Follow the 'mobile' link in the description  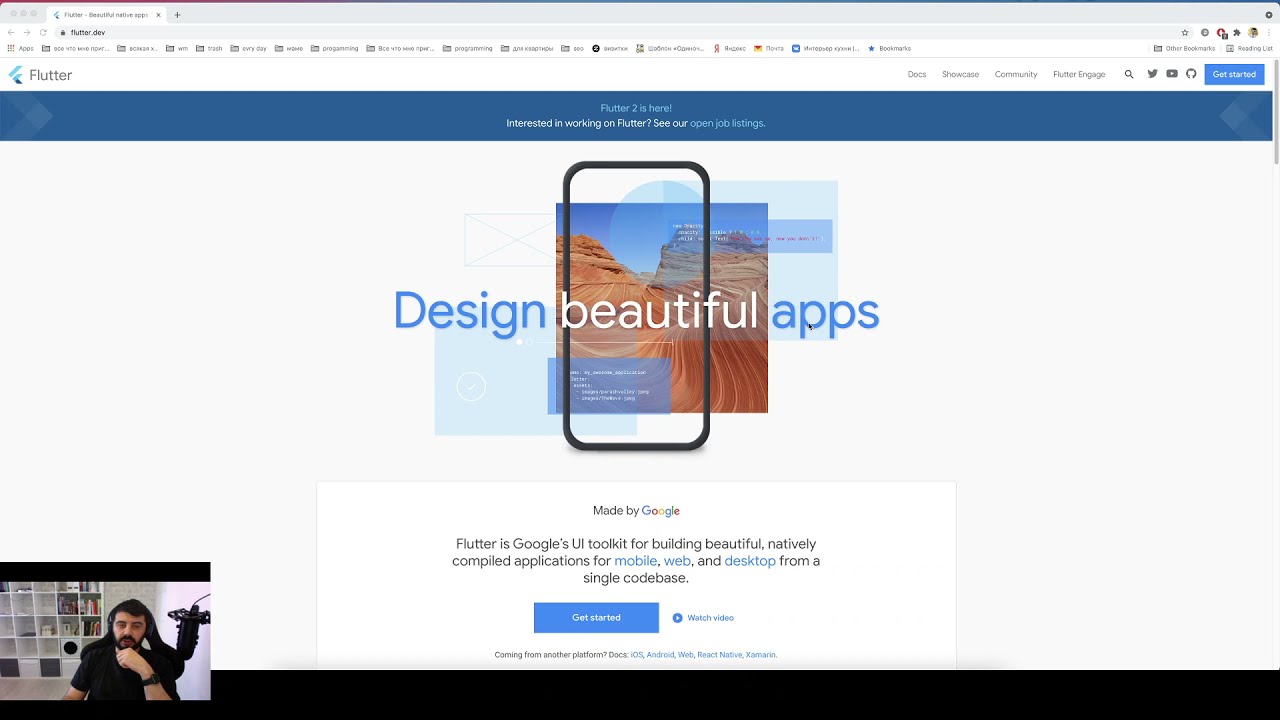[x=636, y=561]
